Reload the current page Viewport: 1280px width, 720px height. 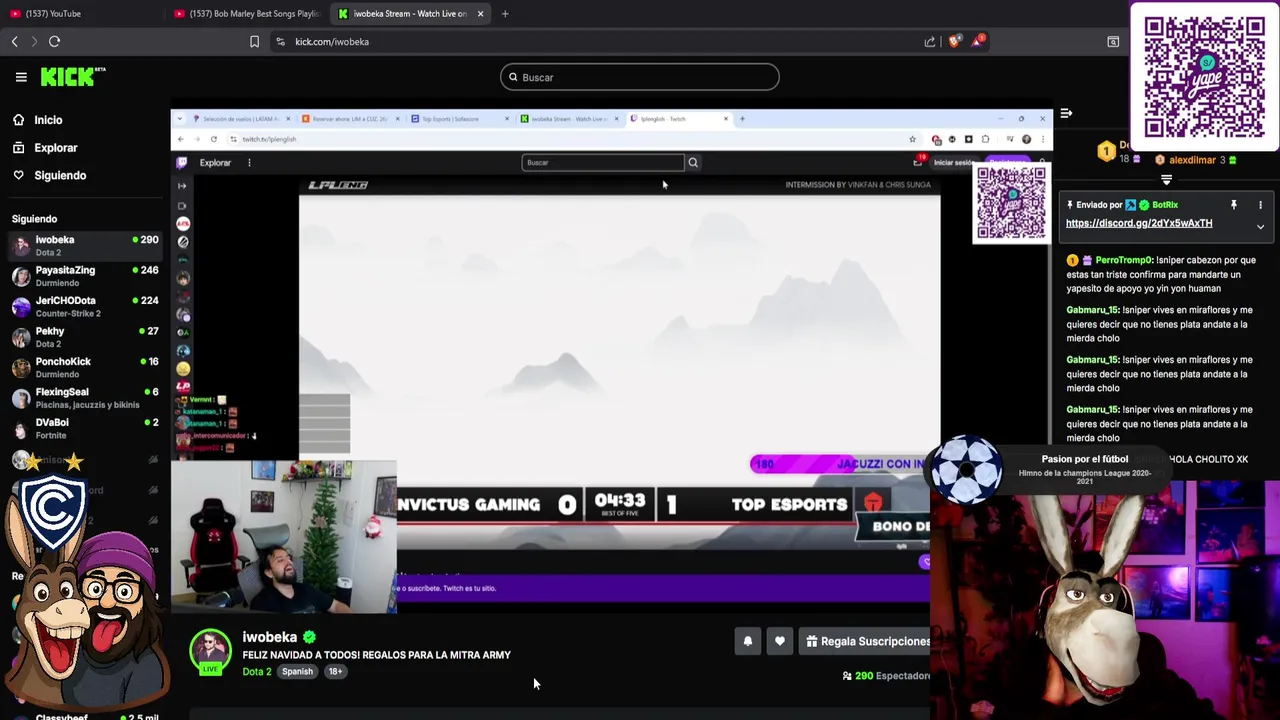pyautogui.click(x=54, y=41)
